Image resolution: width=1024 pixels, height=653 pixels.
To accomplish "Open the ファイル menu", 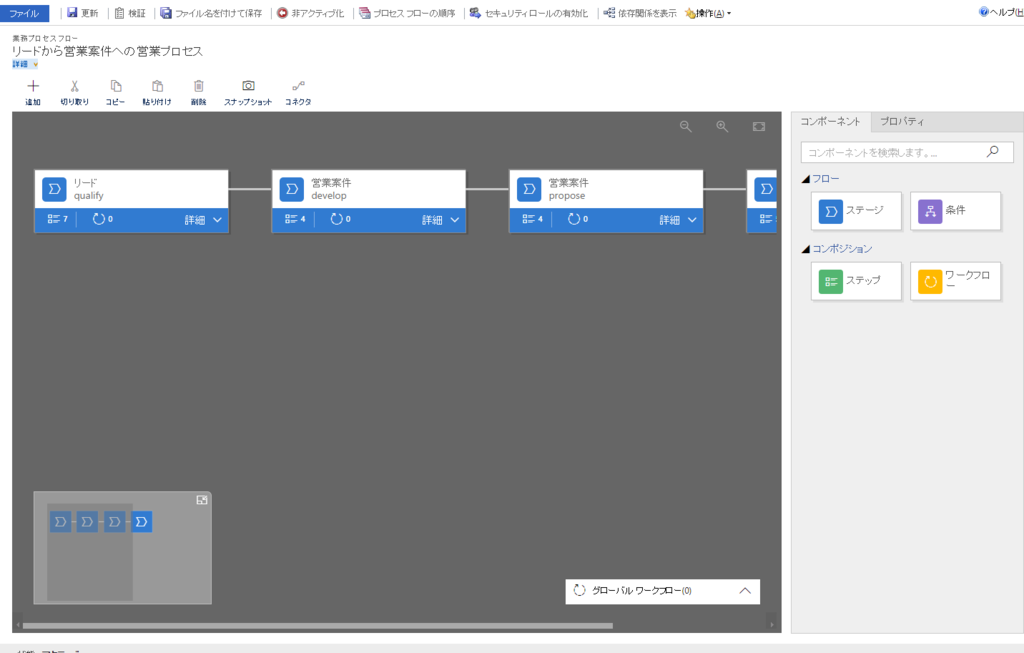I will (x=24, y=13).
